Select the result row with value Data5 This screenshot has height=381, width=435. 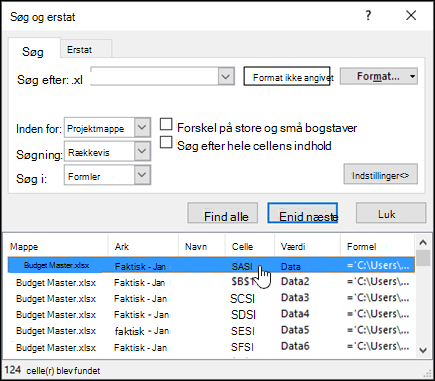pyautogui.click(x=211, y=331)
